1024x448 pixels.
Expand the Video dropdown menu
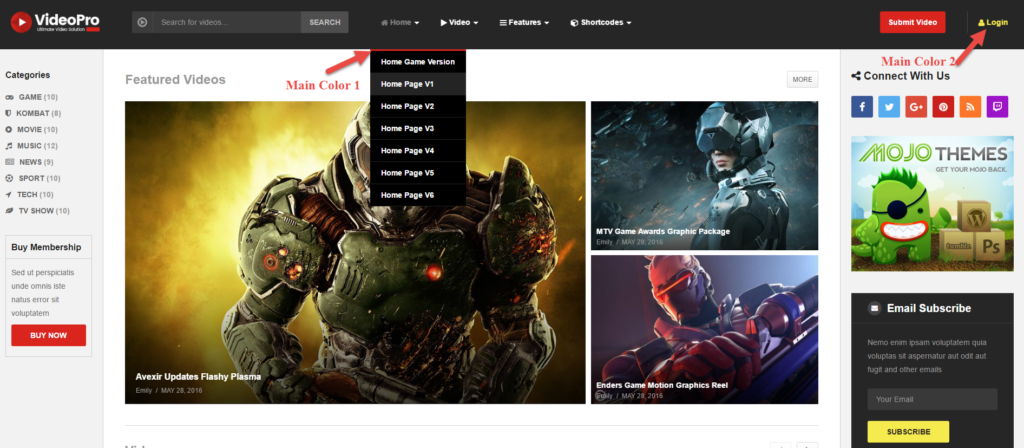pos(459,22)
